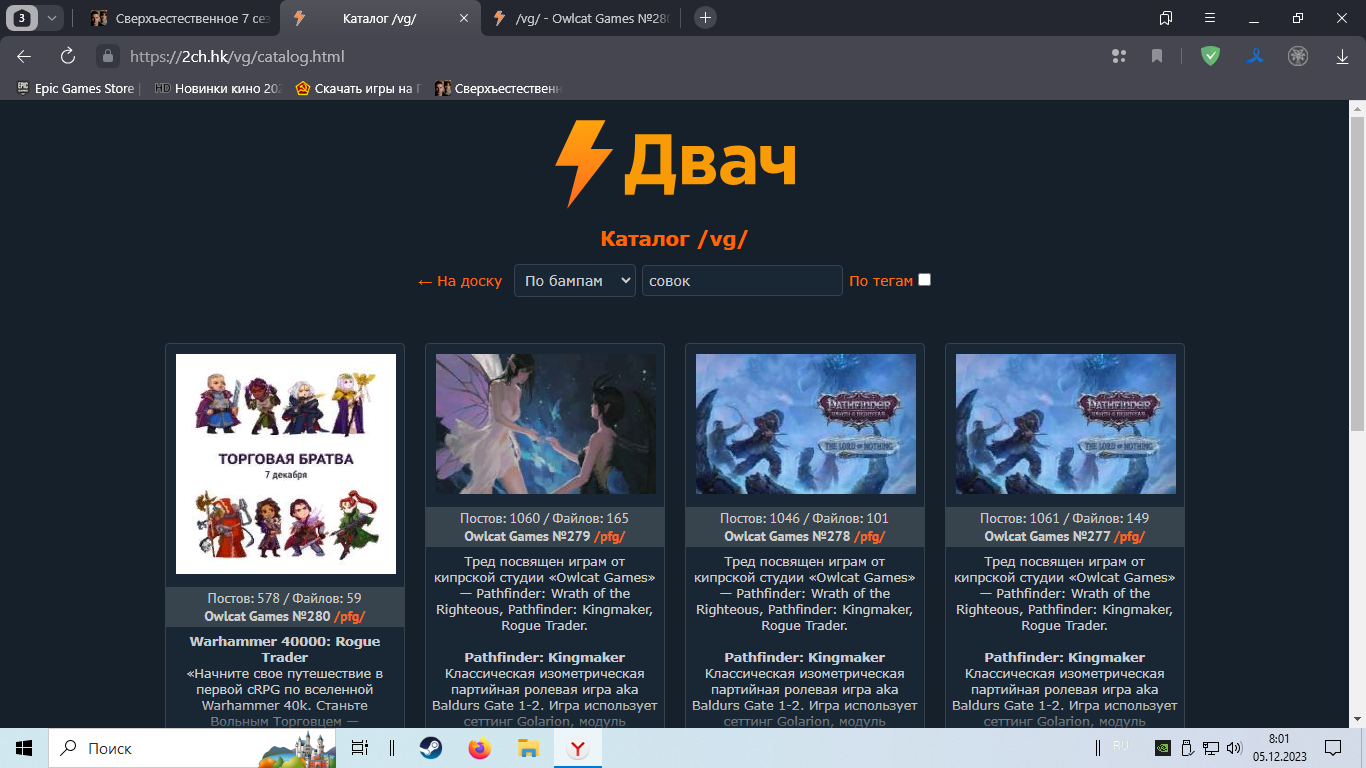Click the taskbar Поиск search box

[194, 748]
